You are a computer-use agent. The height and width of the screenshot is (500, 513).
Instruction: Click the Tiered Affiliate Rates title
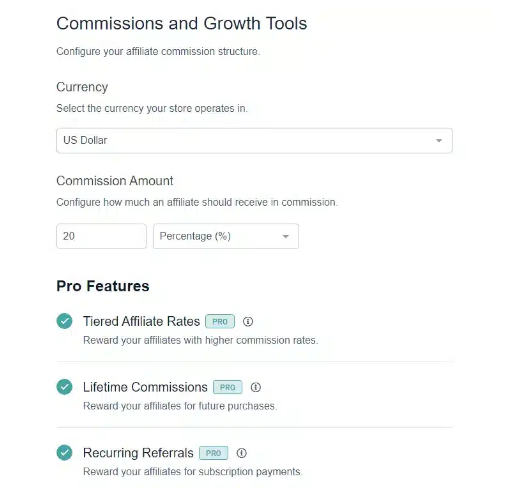point(141,321)
